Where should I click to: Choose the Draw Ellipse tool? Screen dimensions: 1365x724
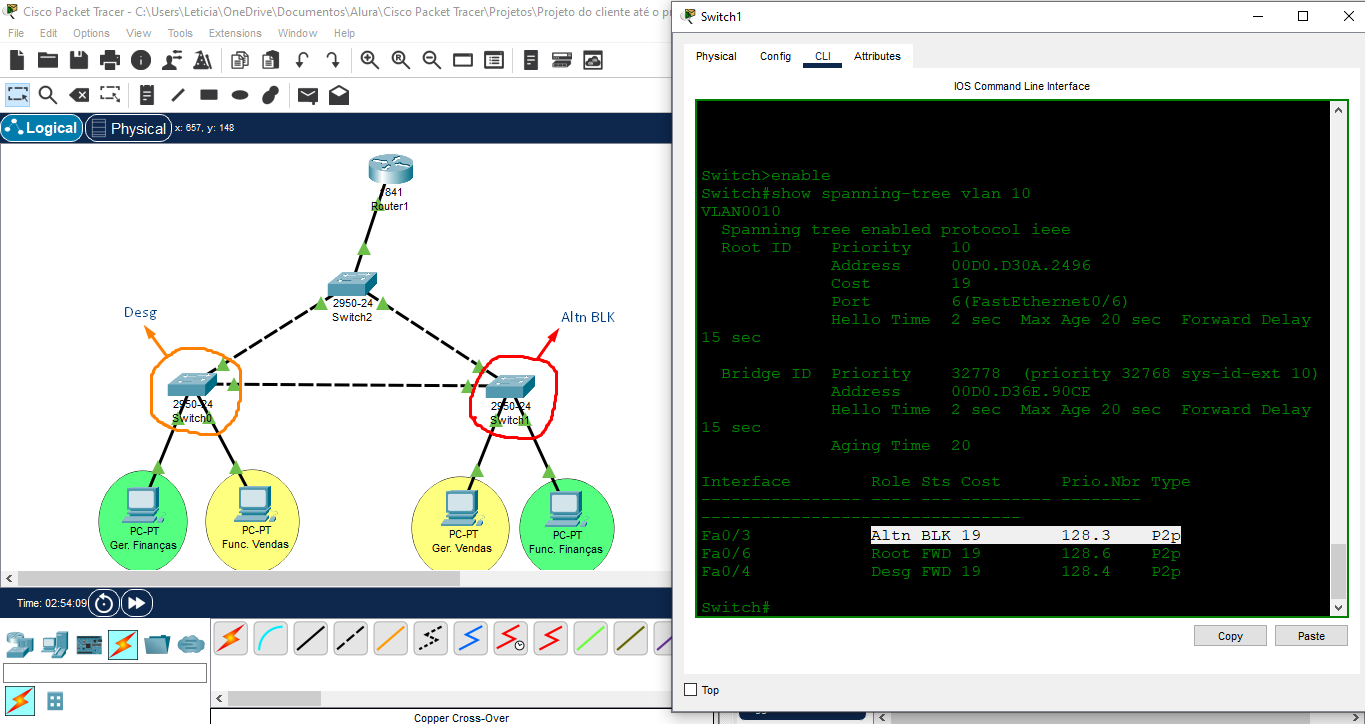240,95
